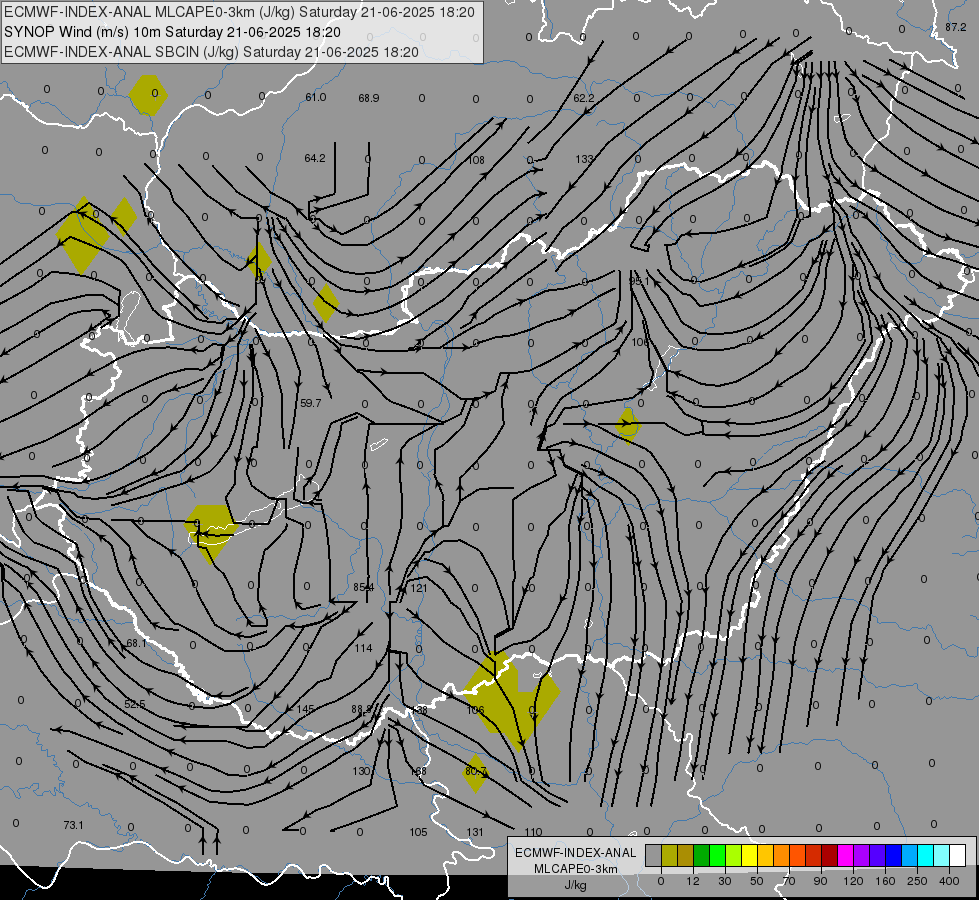
Task: Click the '145' value on the map
Action: point(305,710)
